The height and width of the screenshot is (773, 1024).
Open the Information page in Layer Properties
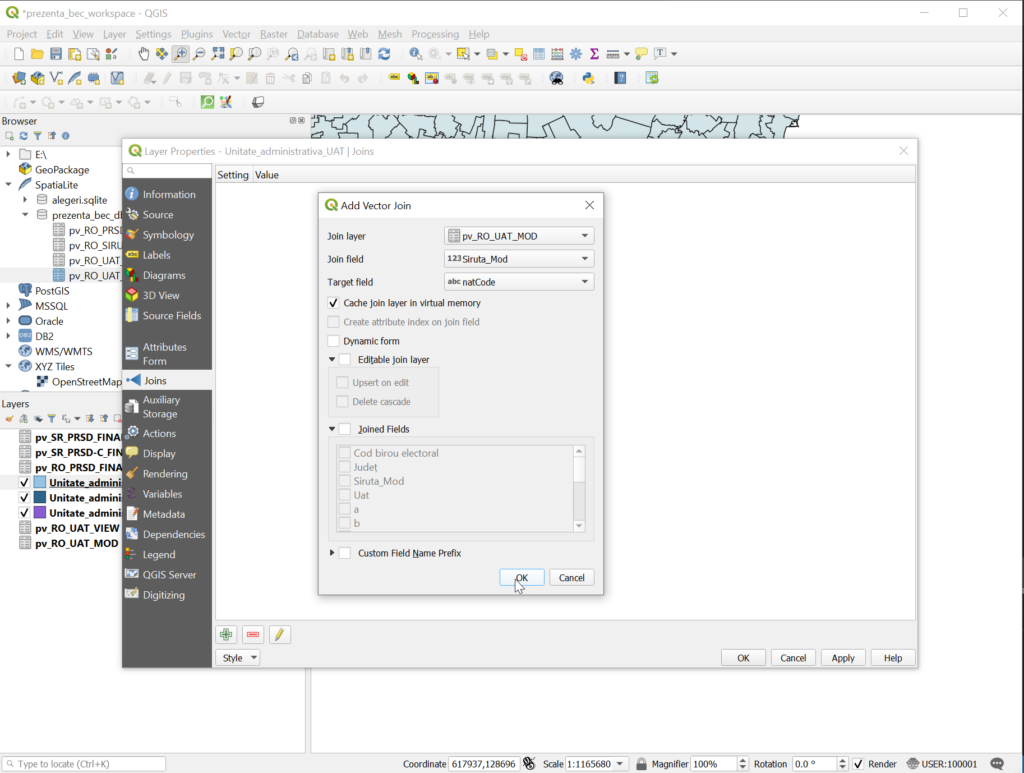[167, 195]
